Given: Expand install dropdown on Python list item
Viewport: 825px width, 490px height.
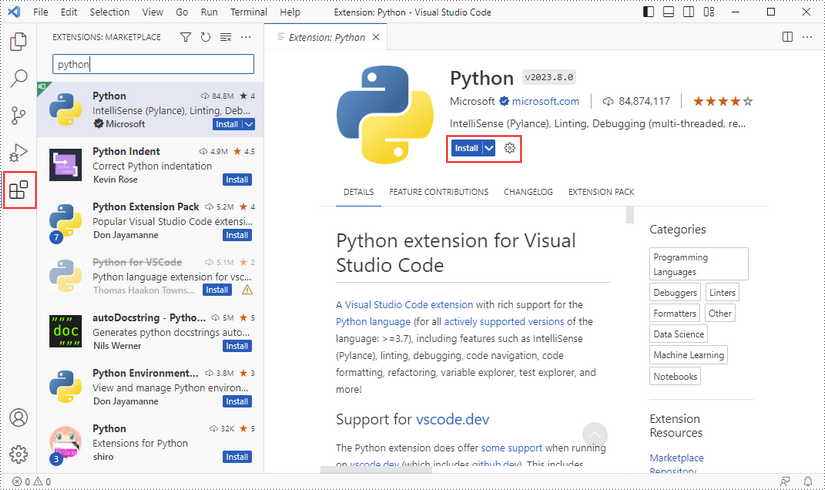Looking at the screenshot, I should tap(249, 124).
